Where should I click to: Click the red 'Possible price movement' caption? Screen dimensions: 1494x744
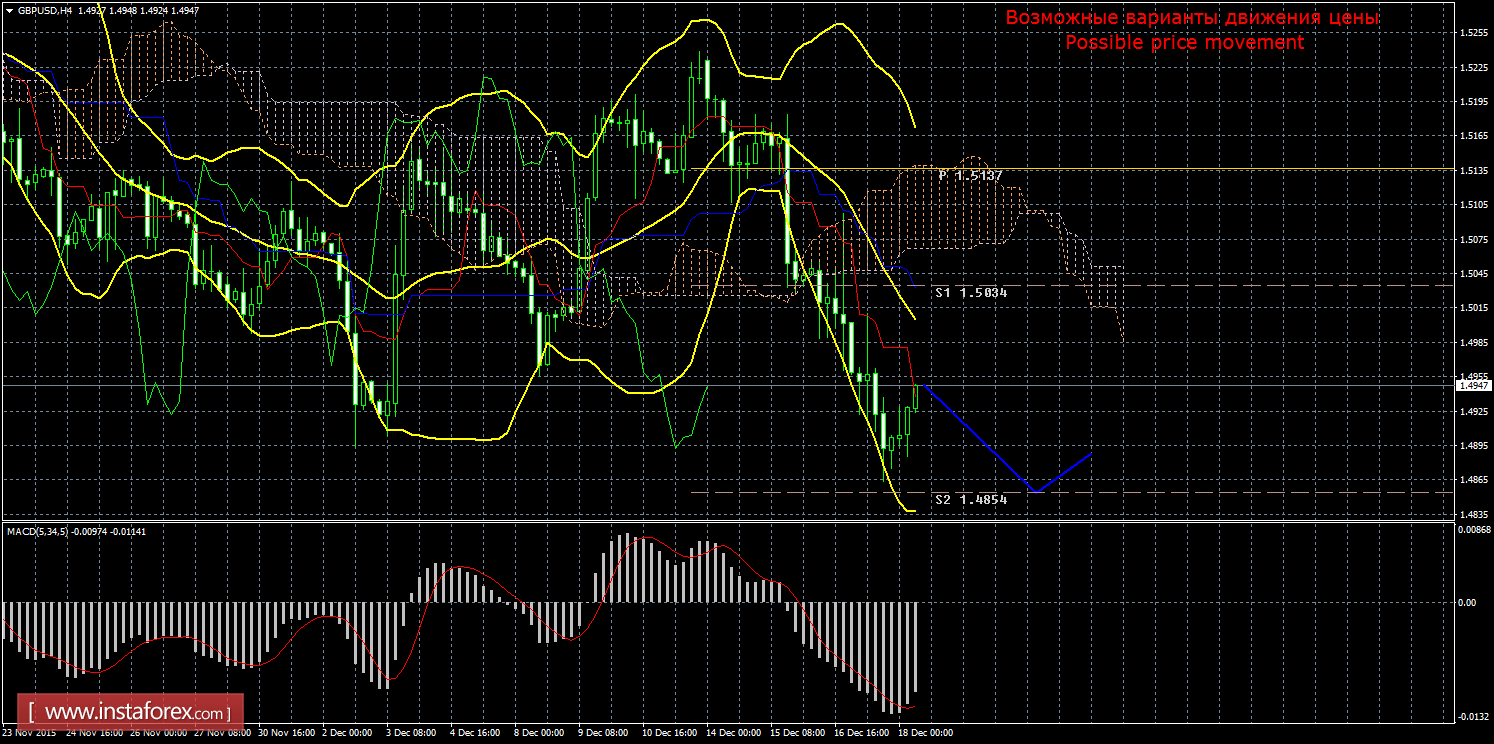coord(1184,43)
